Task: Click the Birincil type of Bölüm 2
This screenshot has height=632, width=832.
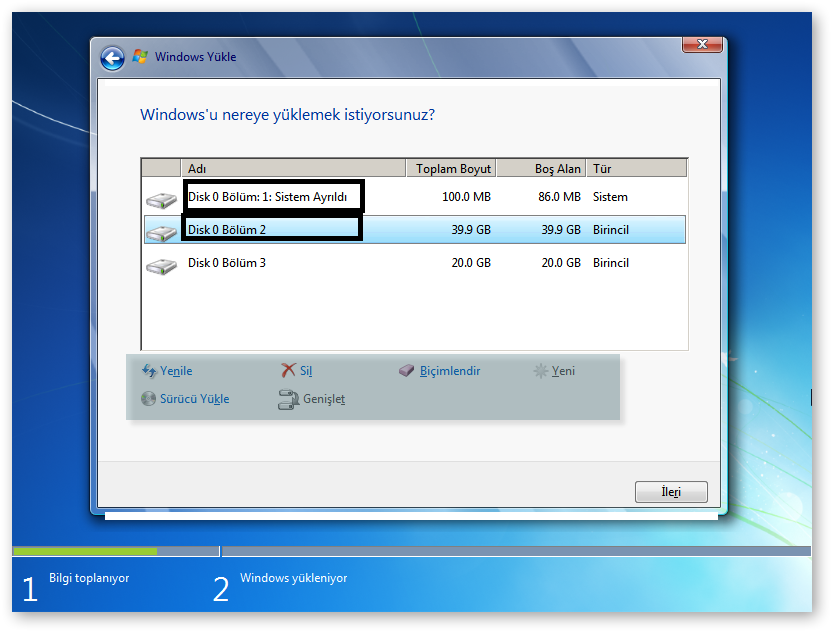Action: [611, 230]
